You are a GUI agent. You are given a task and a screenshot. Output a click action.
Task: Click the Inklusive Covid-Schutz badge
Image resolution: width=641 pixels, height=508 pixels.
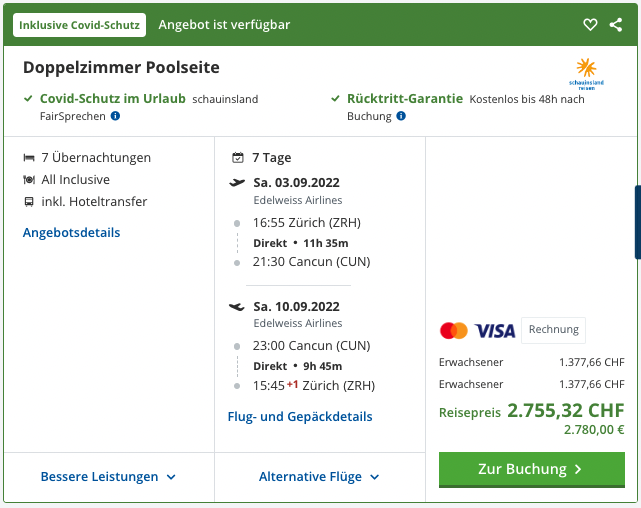80,25
